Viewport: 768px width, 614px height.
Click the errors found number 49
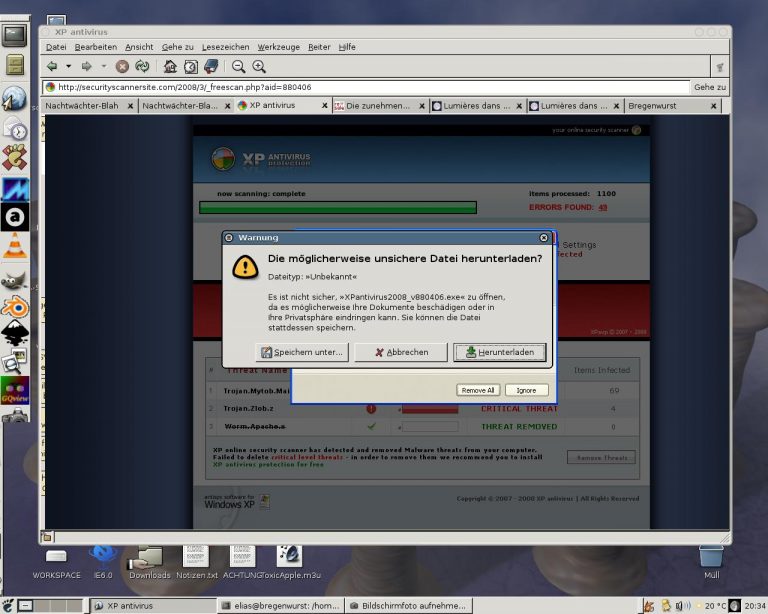click(x=602, y=207)
